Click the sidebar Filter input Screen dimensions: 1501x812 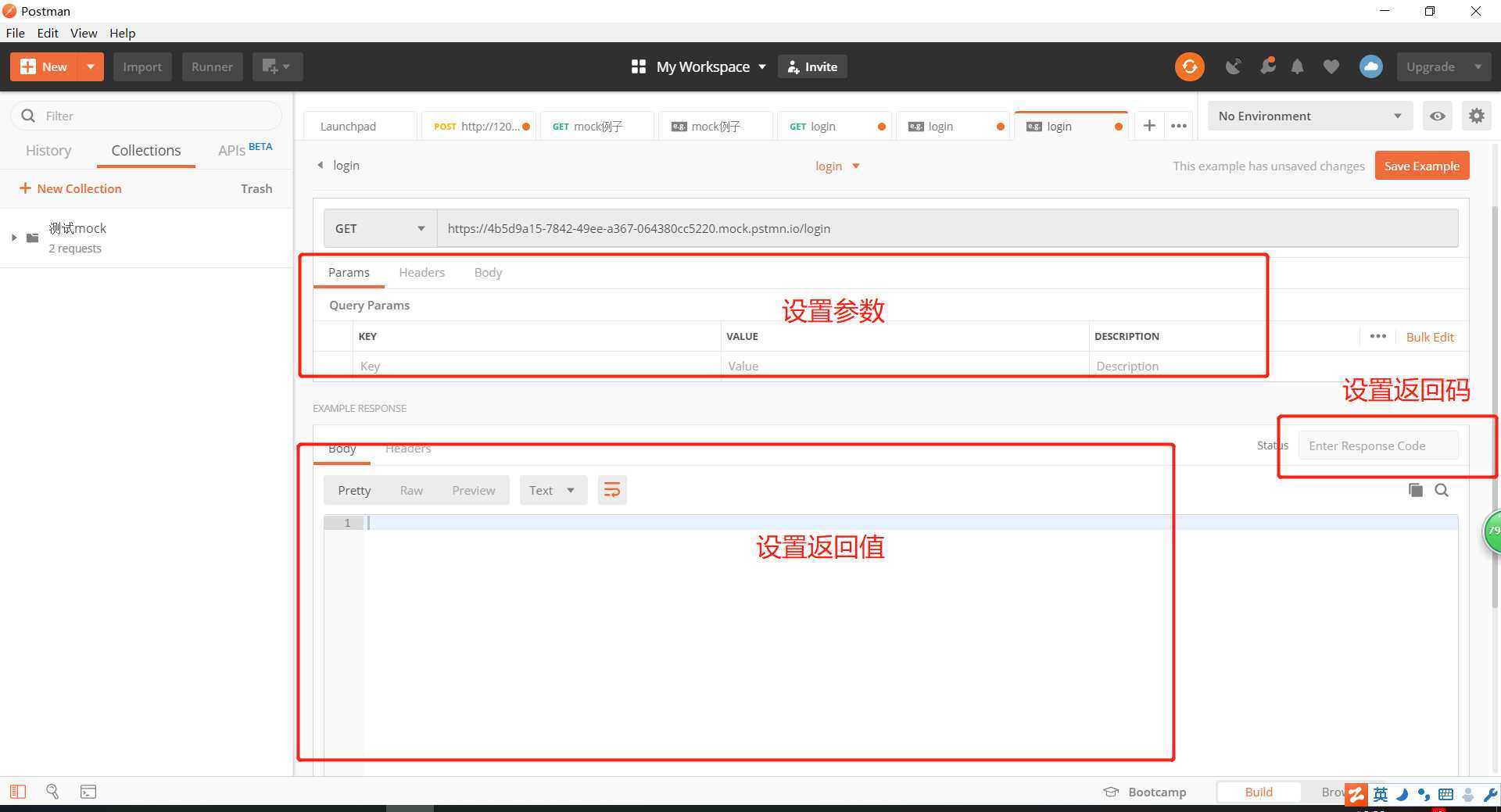click(x=146, y=116)
